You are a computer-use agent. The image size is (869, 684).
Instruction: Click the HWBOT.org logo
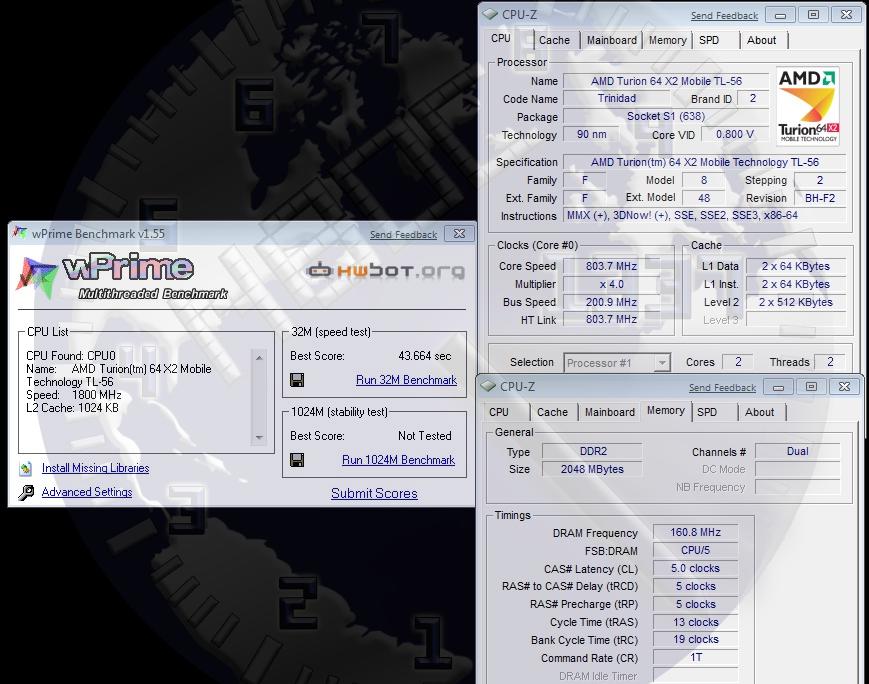tap(386, 271)
